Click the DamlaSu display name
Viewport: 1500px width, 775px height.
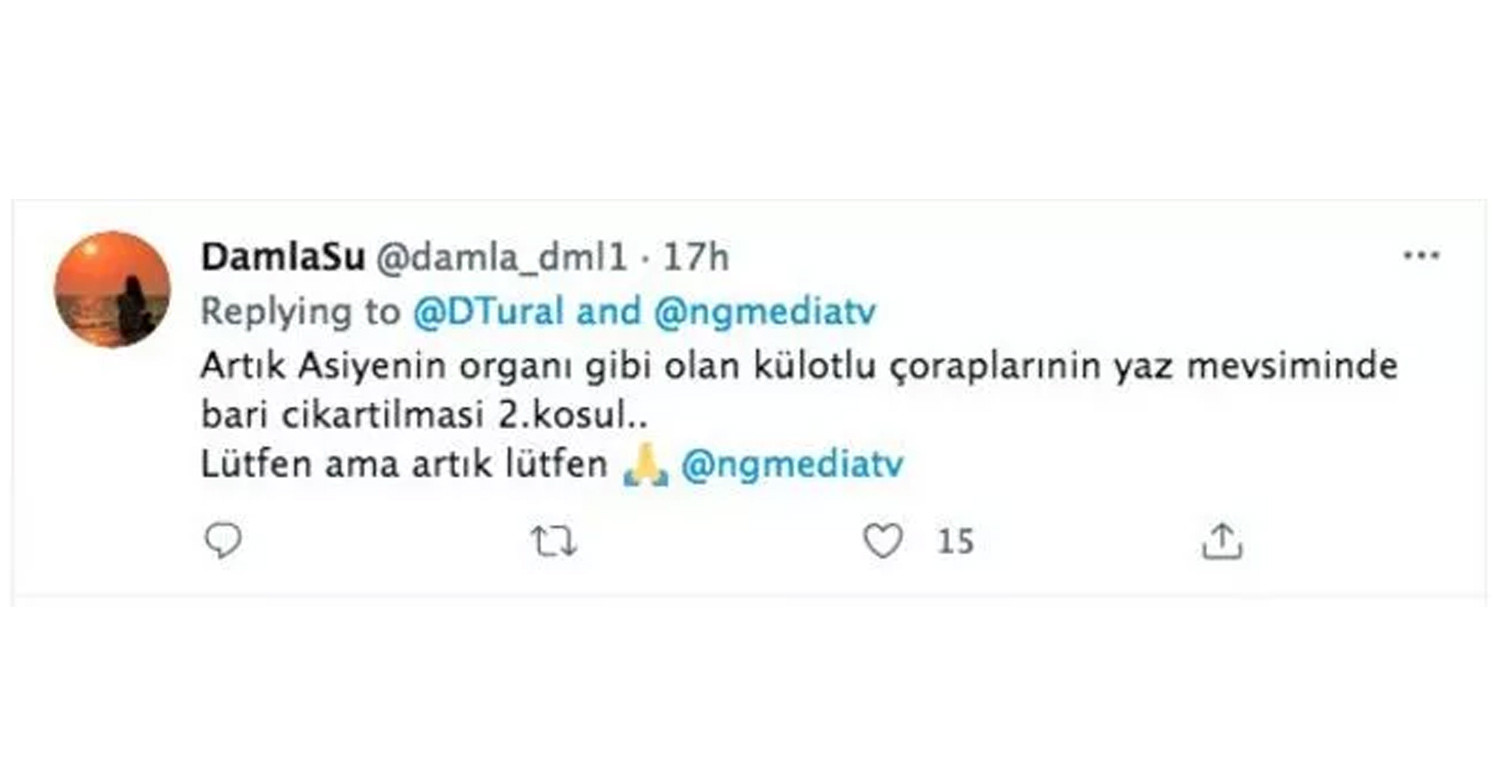283,259
